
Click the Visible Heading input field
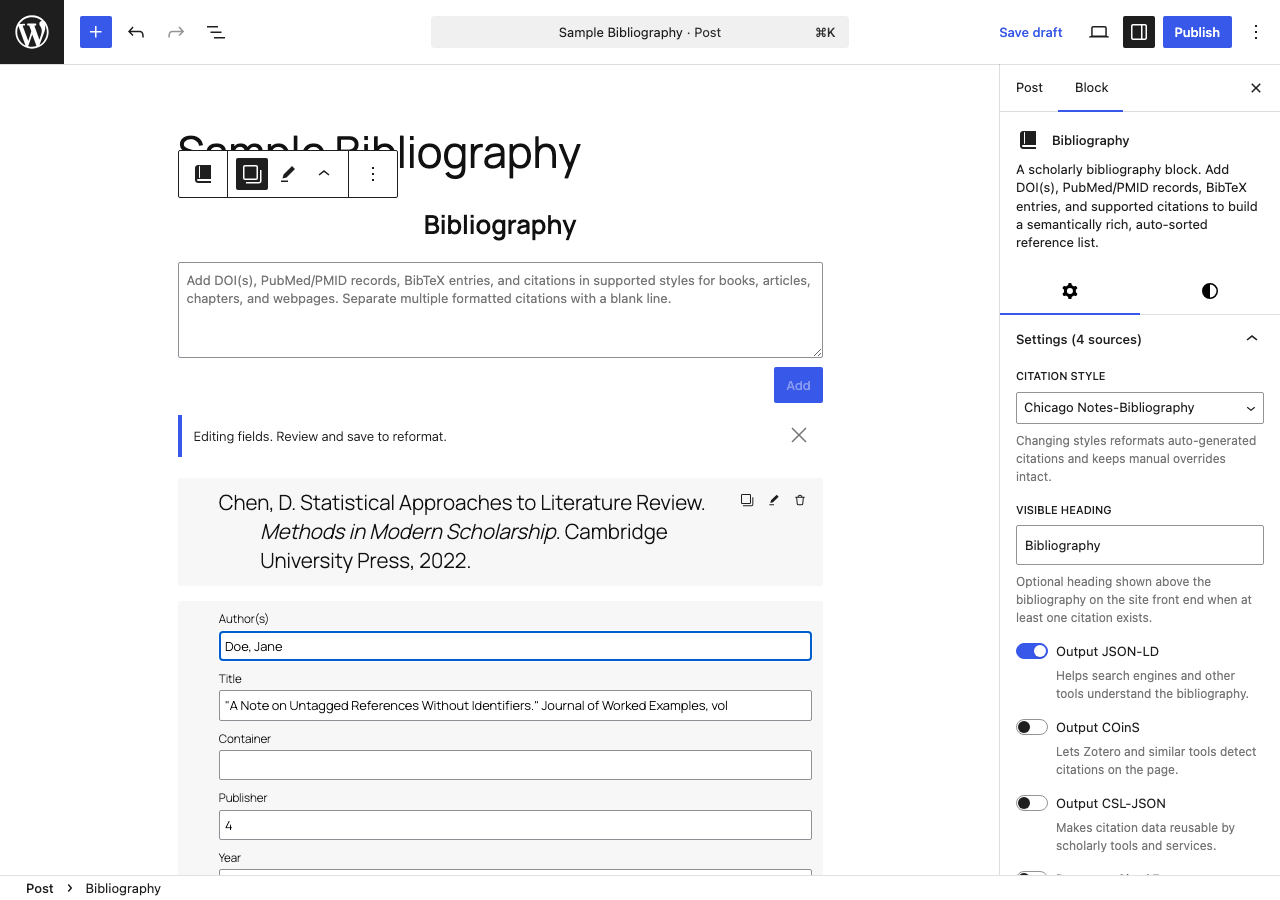click(x=1140, y=545)
